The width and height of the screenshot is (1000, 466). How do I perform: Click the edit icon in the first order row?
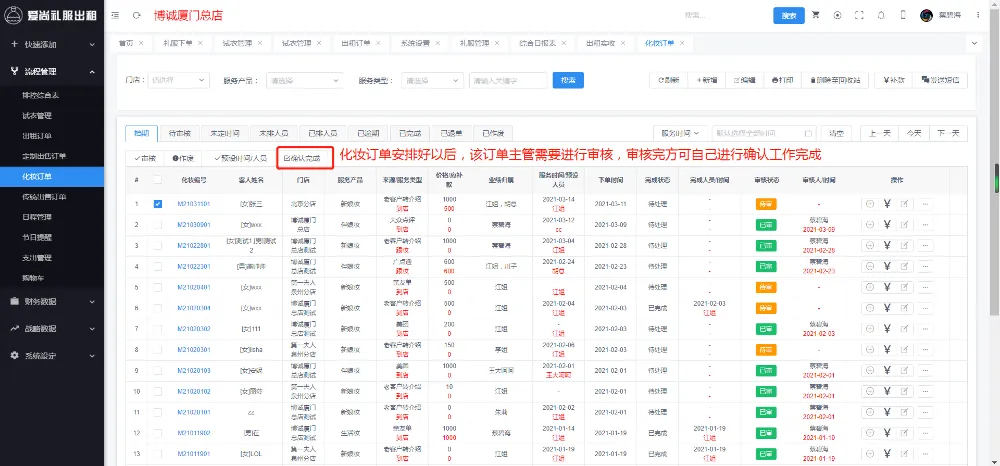(x=905, y=203)
